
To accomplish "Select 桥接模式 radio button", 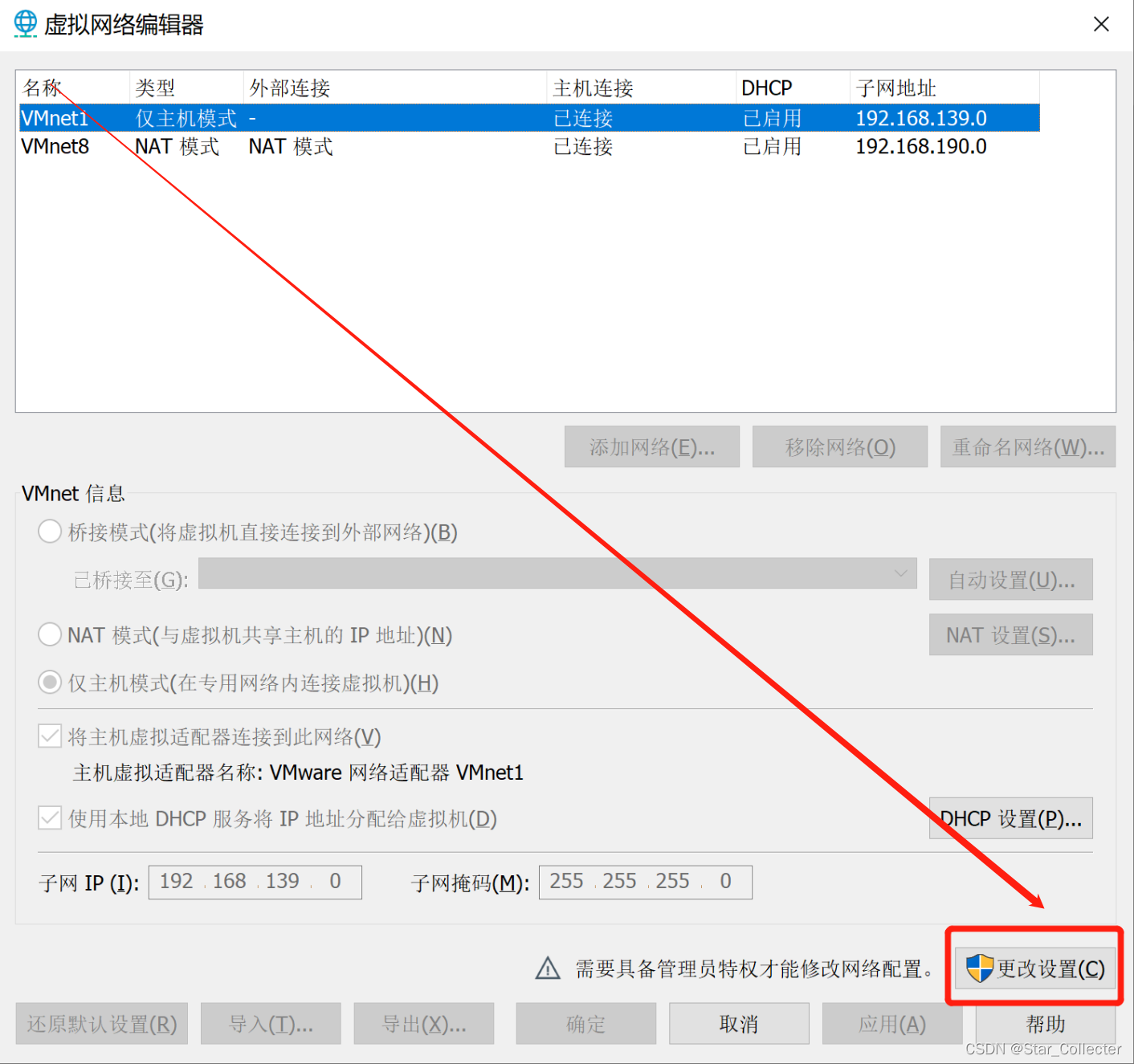I will click(x=50, y=532).
